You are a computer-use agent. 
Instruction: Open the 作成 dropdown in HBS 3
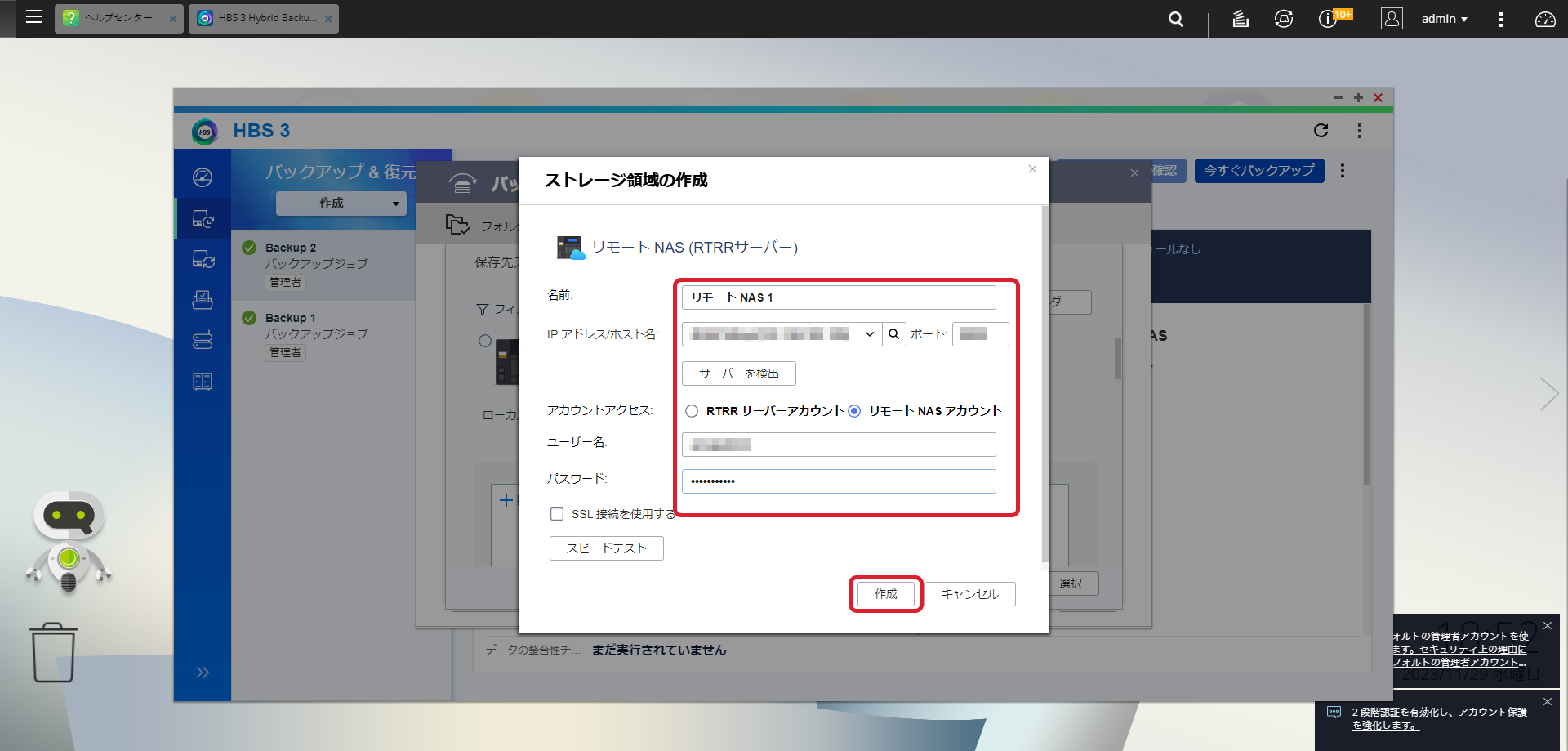click(x=341, y=203)
